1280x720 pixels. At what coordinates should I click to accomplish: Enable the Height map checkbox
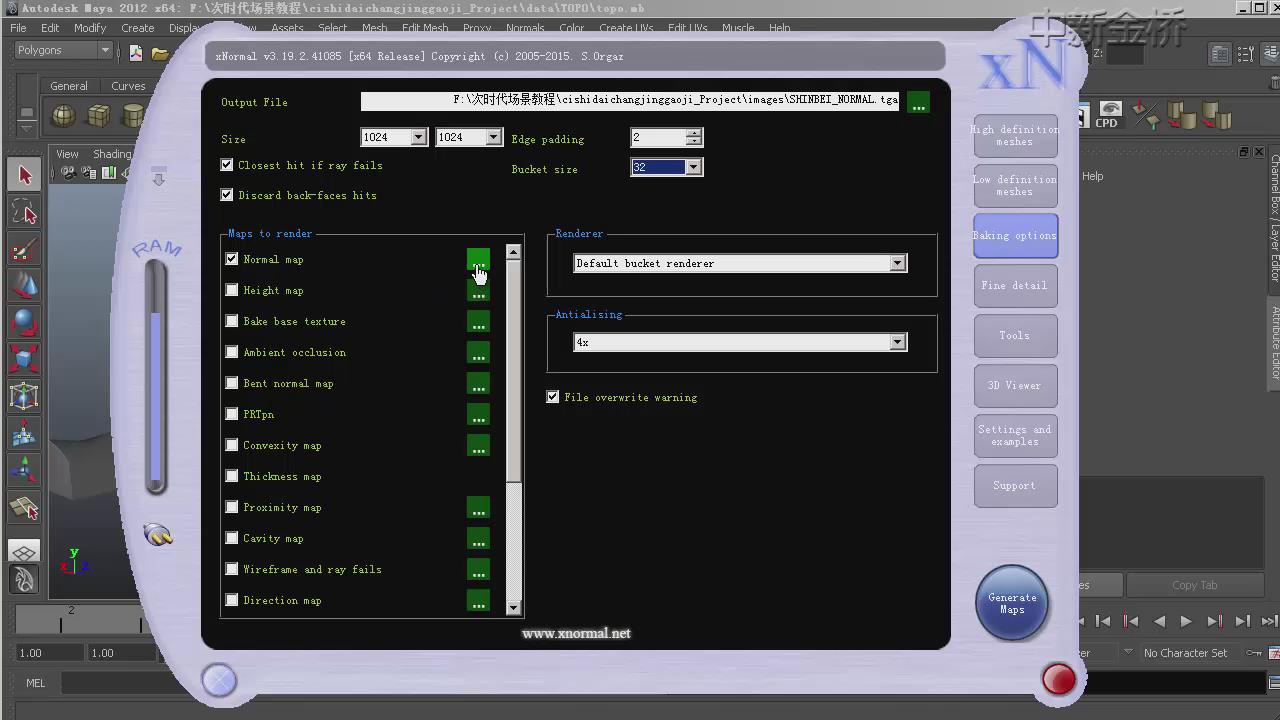tap(232, 290)
